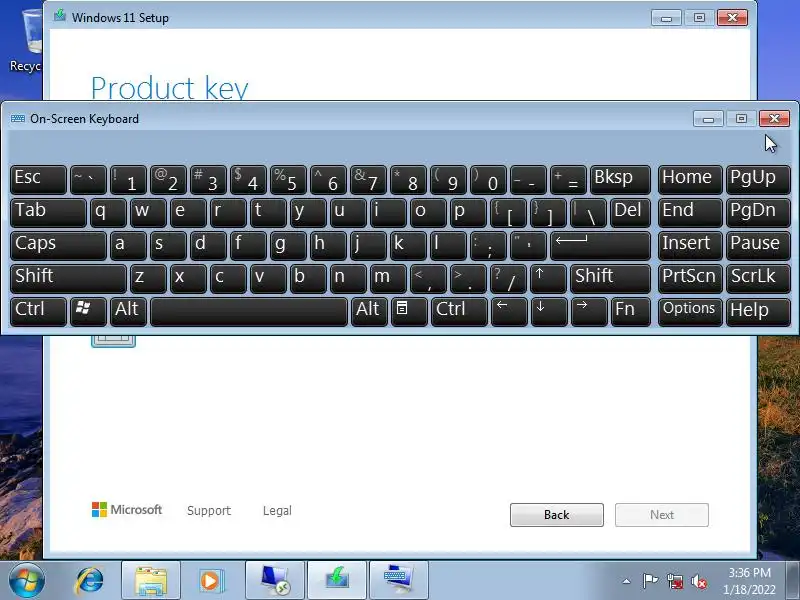800x600 pixels.
Task: Click the Windows 11 Setup title icon
Action: [x=60, y=16]
